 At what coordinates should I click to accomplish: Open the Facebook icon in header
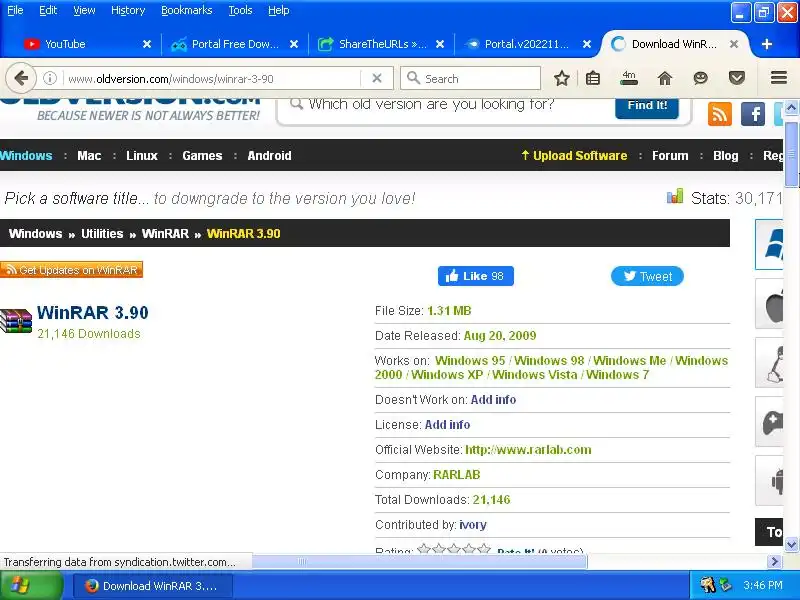[753, 114]
